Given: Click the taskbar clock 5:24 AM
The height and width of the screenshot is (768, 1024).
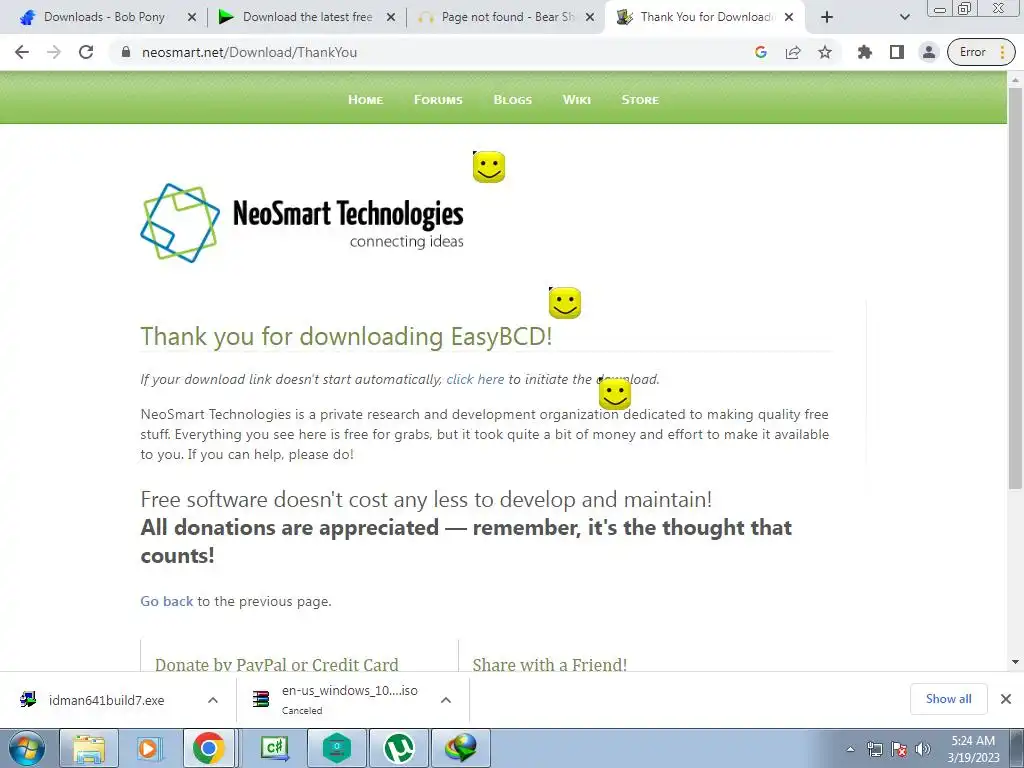Looking at the screenshot, I should (x=973, y=749).
